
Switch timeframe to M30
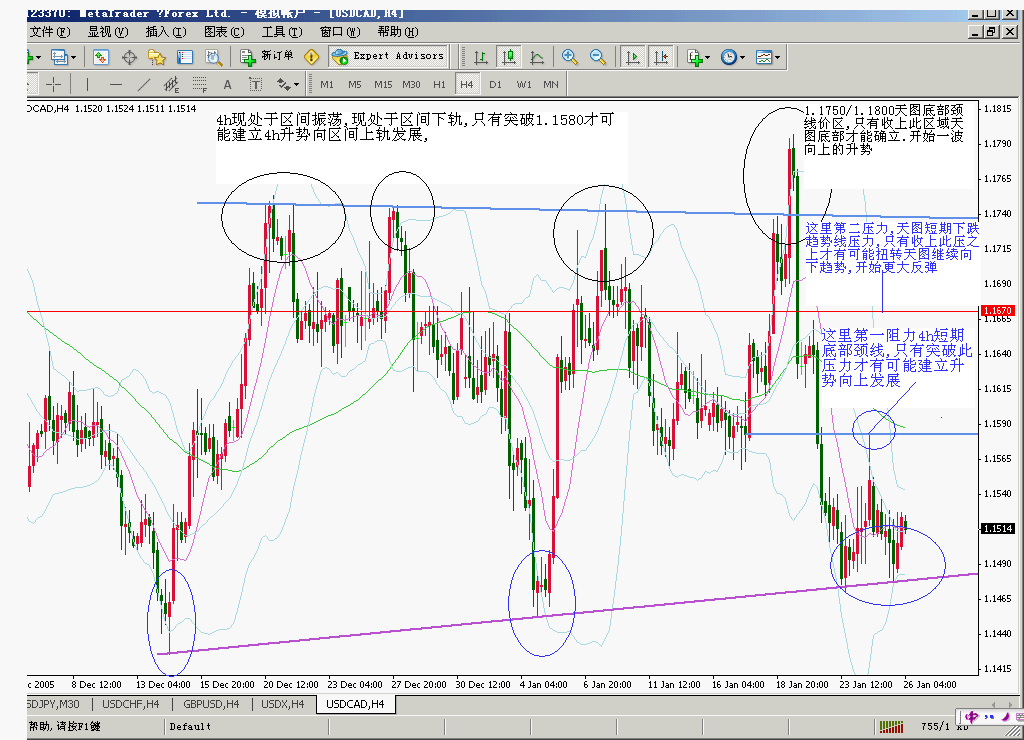coord(411,84)
